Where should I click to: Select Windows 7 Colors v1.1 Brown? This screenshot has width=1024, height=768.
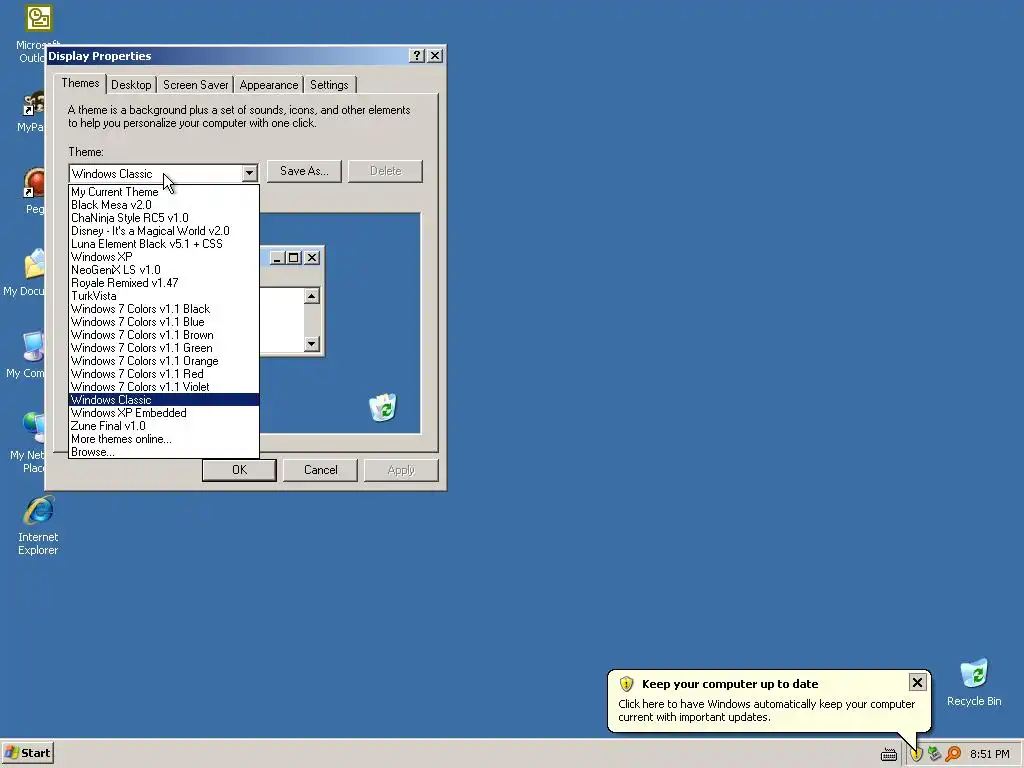pyautogui.click(x=164, y=335)
